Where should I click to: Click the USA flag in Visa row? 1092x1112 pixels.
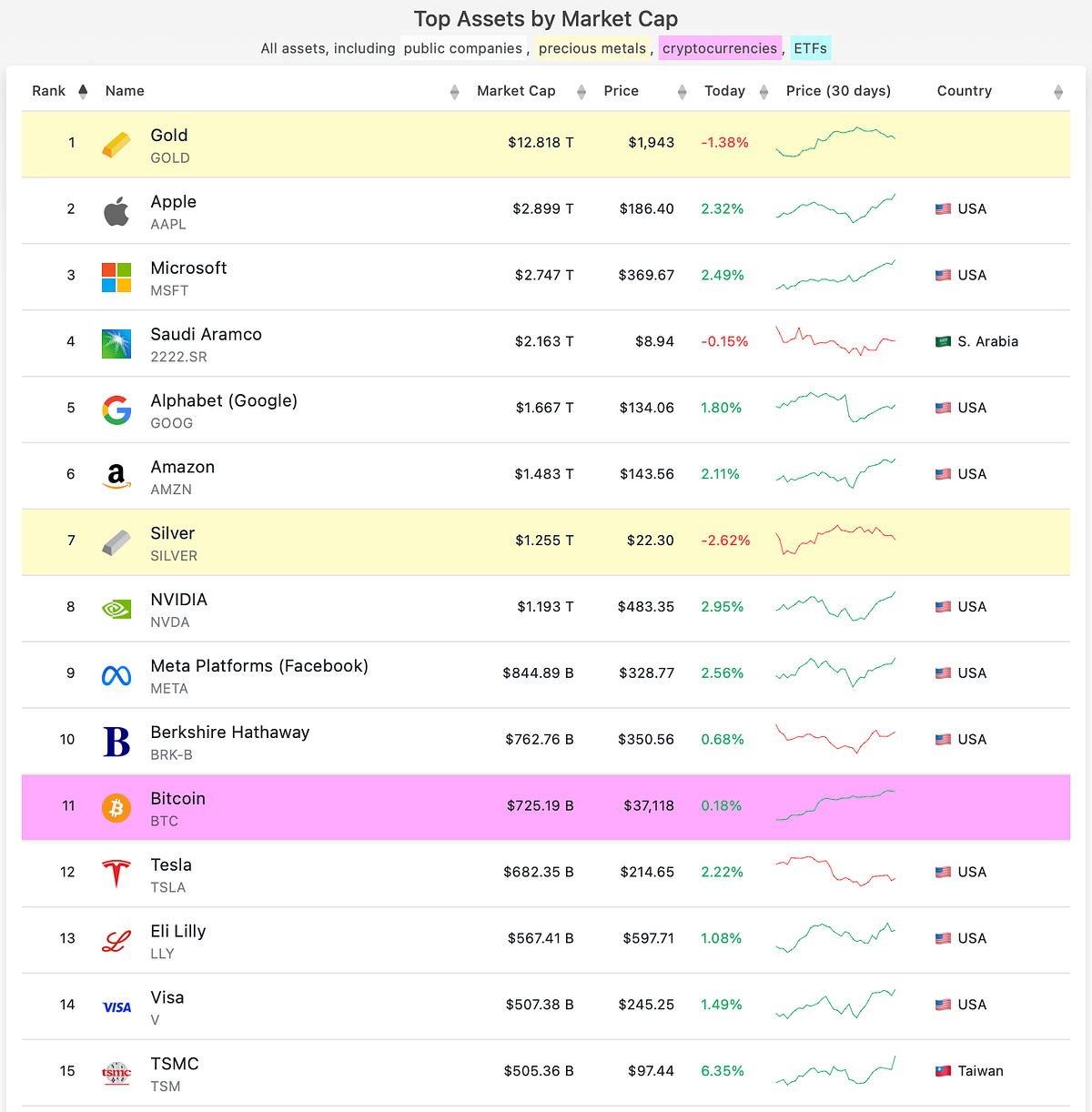pyautogui.click(x=944, y=1005)
